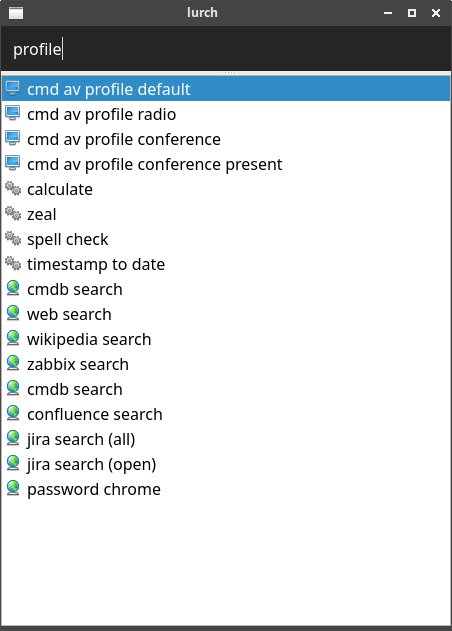
Task: Select the first cmdb search entry
Action: click(x=226, y=289)
